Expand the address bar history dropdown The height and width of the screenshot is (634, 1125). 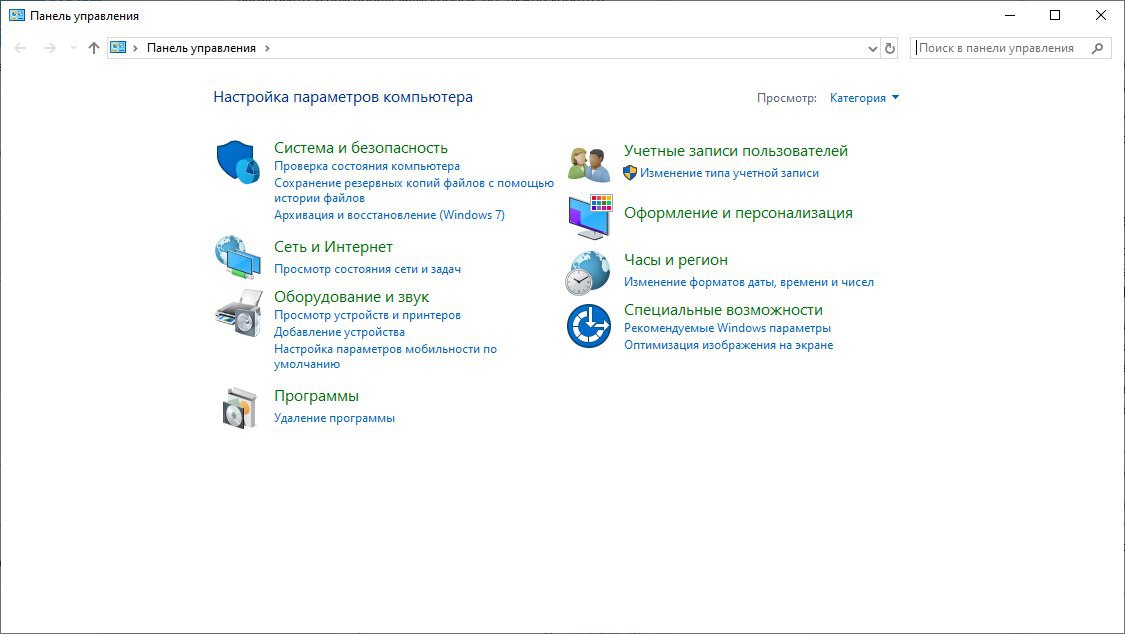pyautogui.click(x=872, y=49)
